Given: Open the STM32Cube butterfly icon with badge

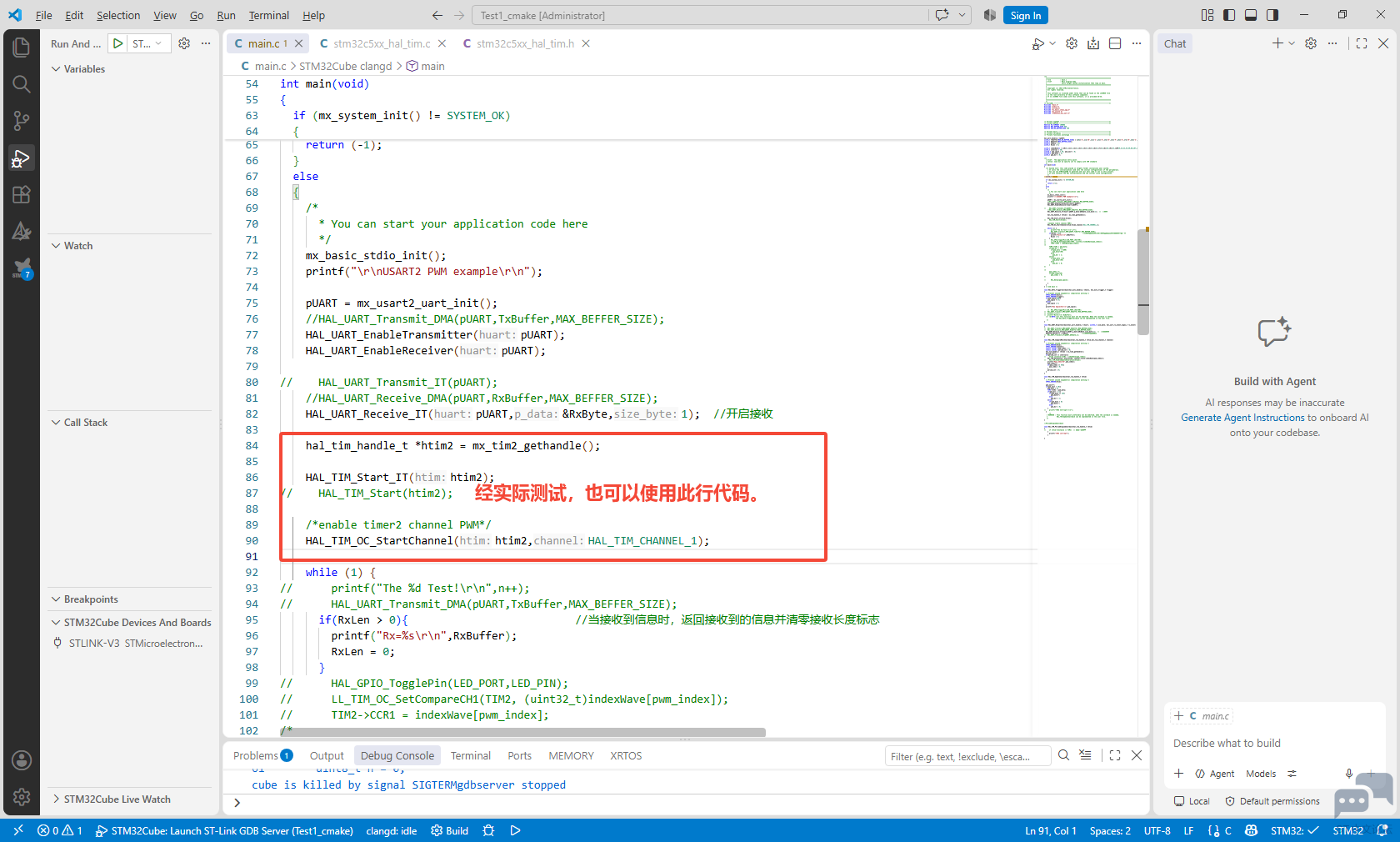Looking at the screenshot, I should click(x=22, y=268).
